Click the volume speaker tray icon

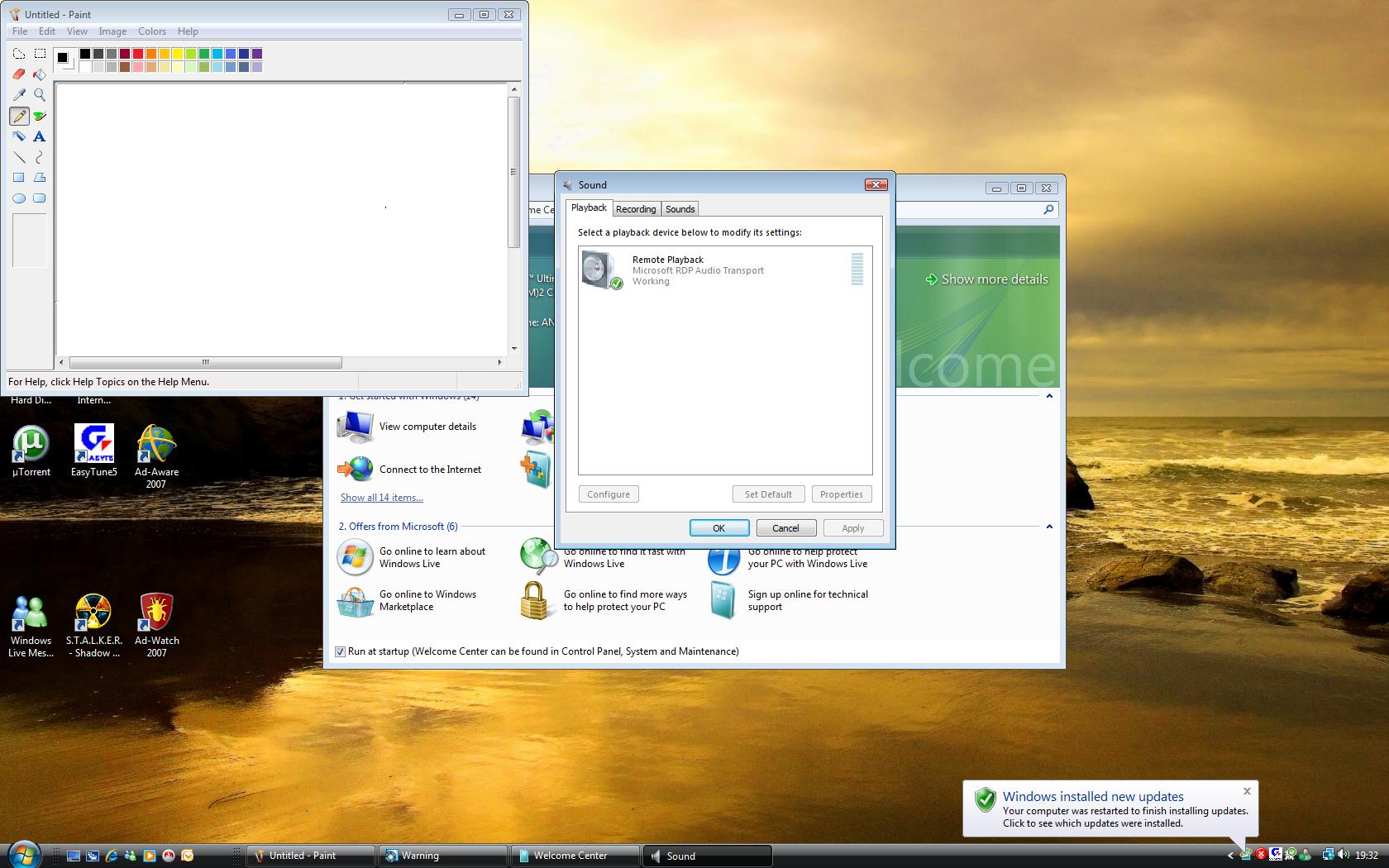click(1342, 856)
